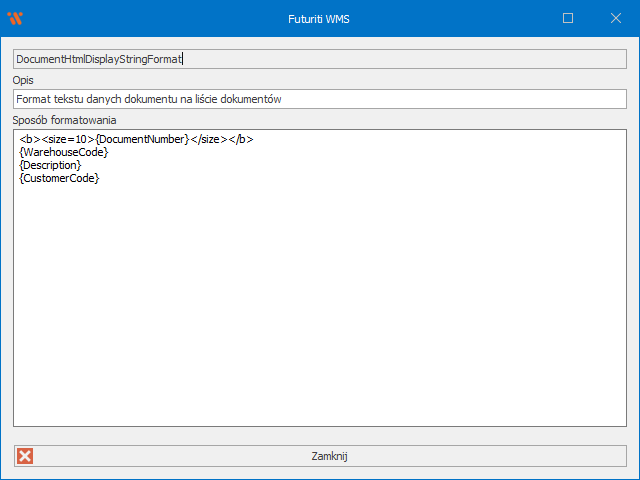The width and height of the screenshot is (640, 480).
Task: Click the red X icon beside Zamknij
Action: pyautogui.click(x=26, y=456)
